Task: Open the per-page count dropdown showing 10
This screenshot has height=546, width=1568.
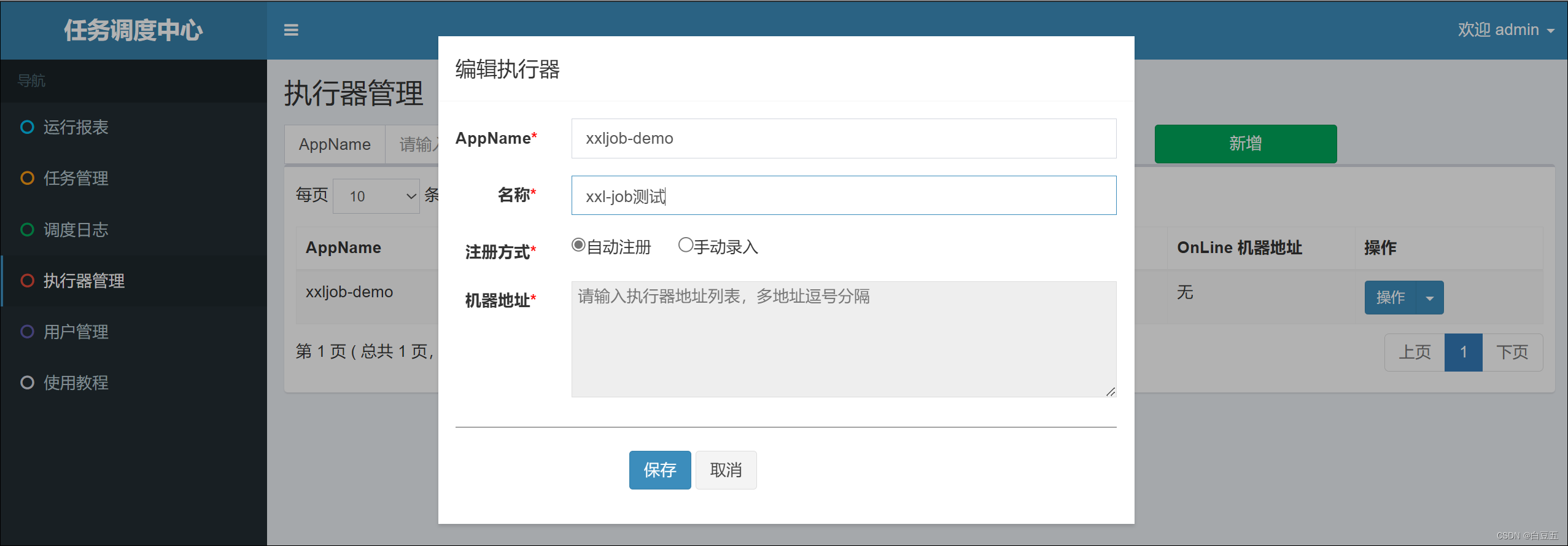Action: click(x=376, y=196)
